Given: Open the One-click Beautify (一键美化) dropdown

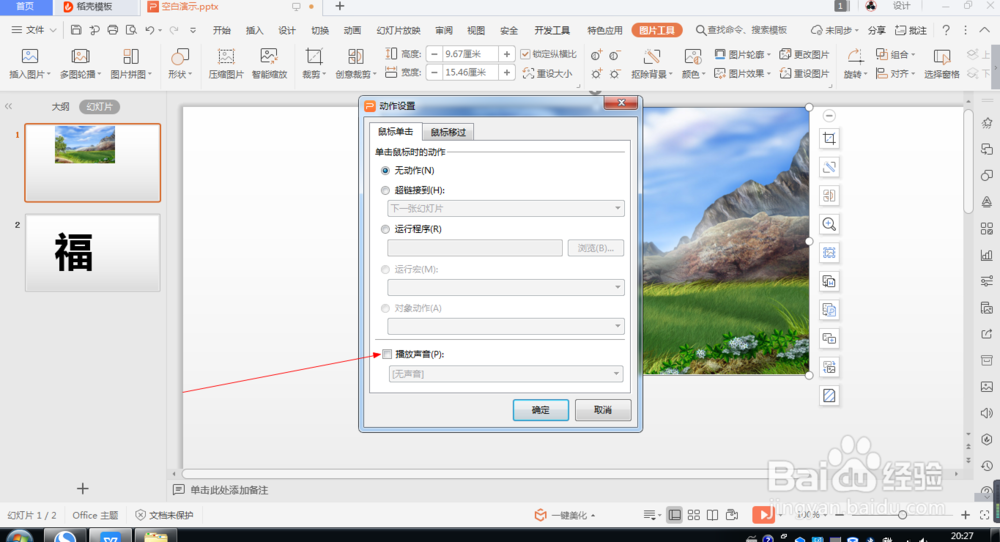Looking at the screenshot, I should click(565, 515).
